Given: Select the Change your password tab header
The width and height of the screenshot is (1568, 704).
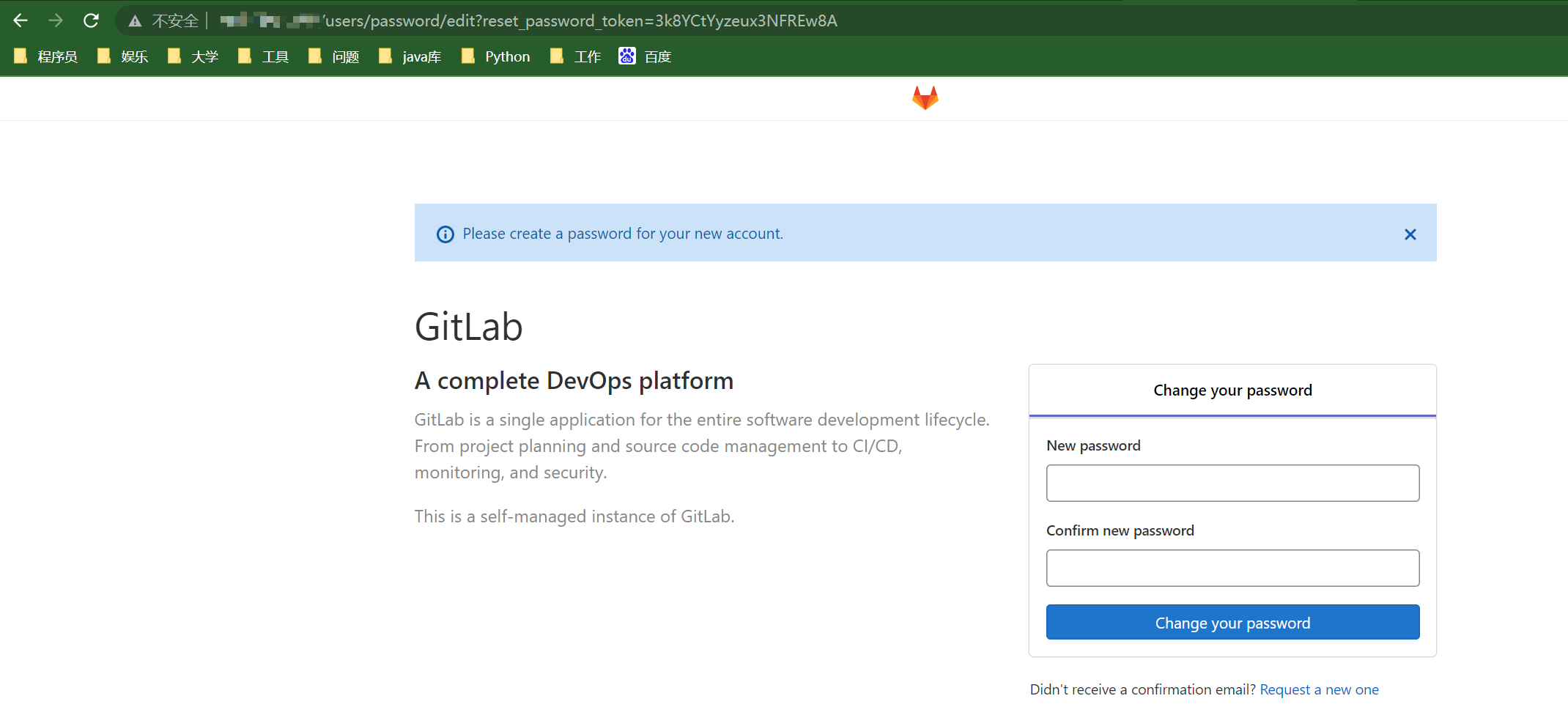Looking at the screenshot, I should pyautogui.click(x=1232, y=390).
